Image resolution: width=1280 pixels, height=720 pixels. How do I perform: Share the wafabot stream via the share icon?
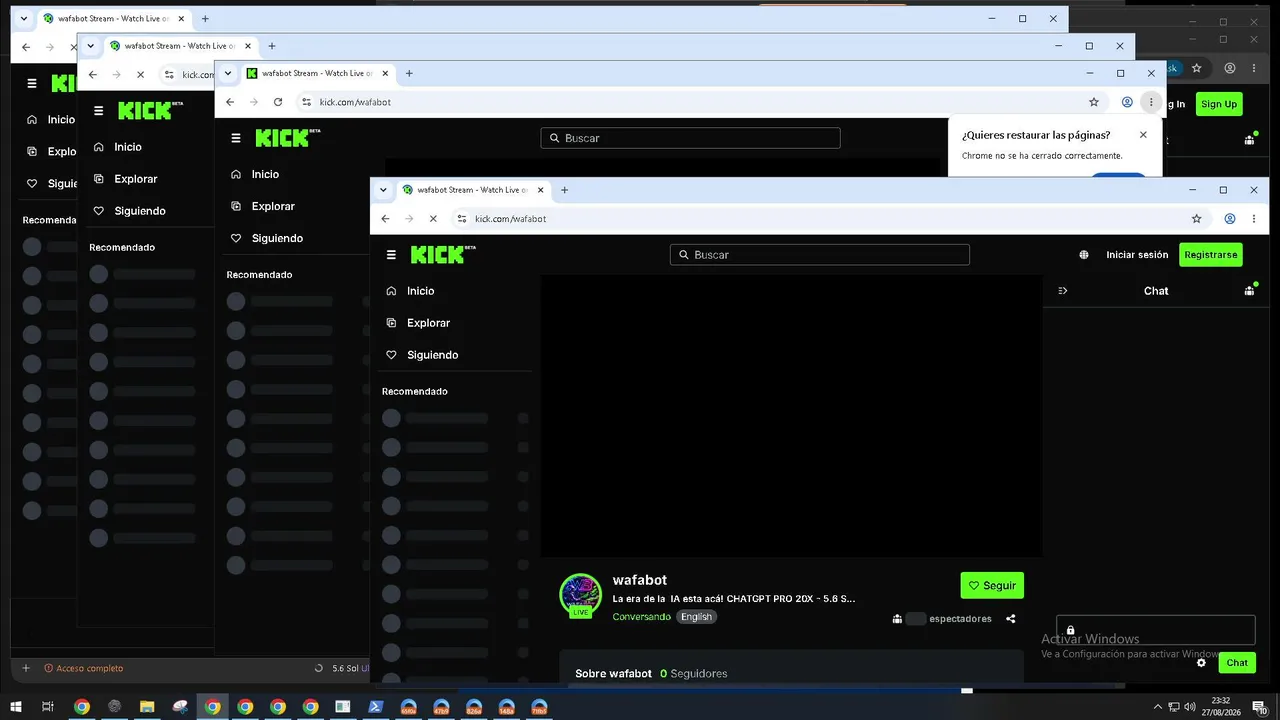coord(1011,619)
